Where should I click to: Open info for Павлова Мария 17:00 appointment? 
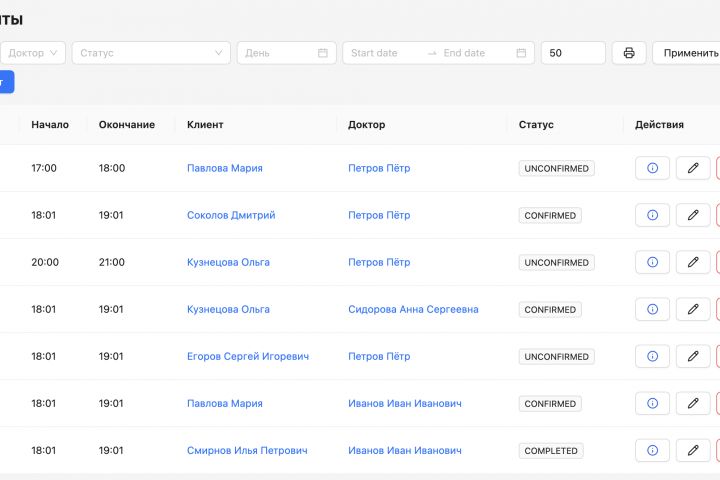pos(652,168)
